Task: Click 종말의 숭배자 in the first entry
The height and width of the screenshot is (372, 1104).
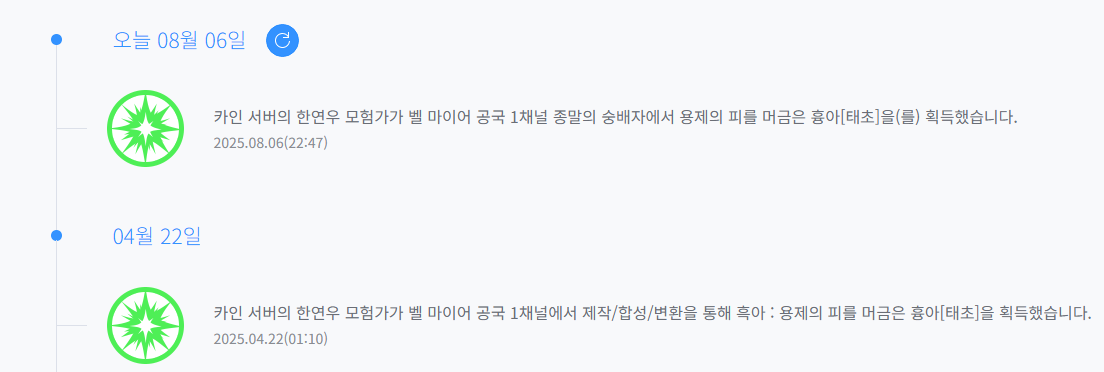Action: click(x=595, y=118)
